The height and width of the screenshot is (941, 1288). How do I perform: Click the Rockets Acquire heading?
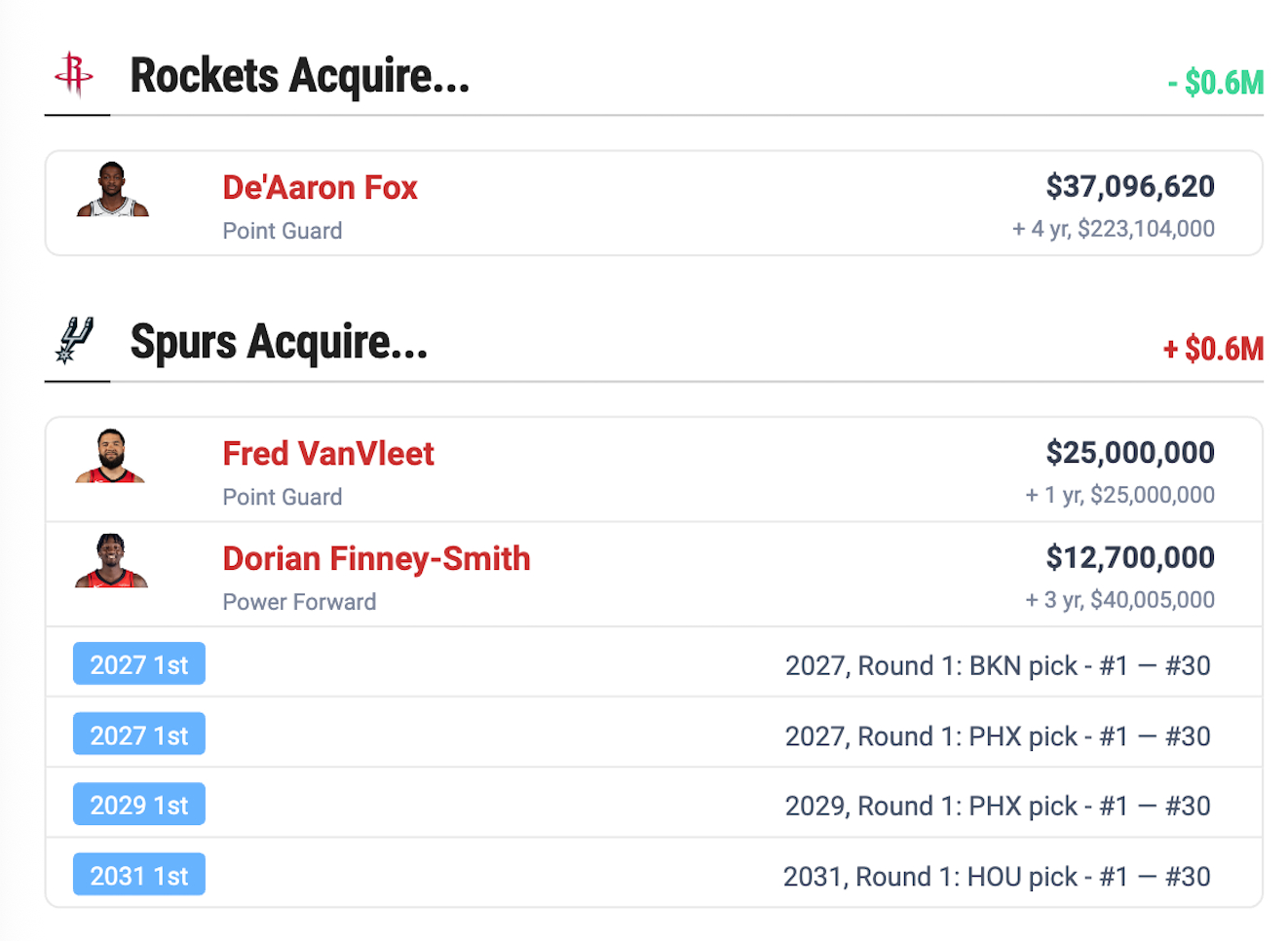click(x=299, y=76)
